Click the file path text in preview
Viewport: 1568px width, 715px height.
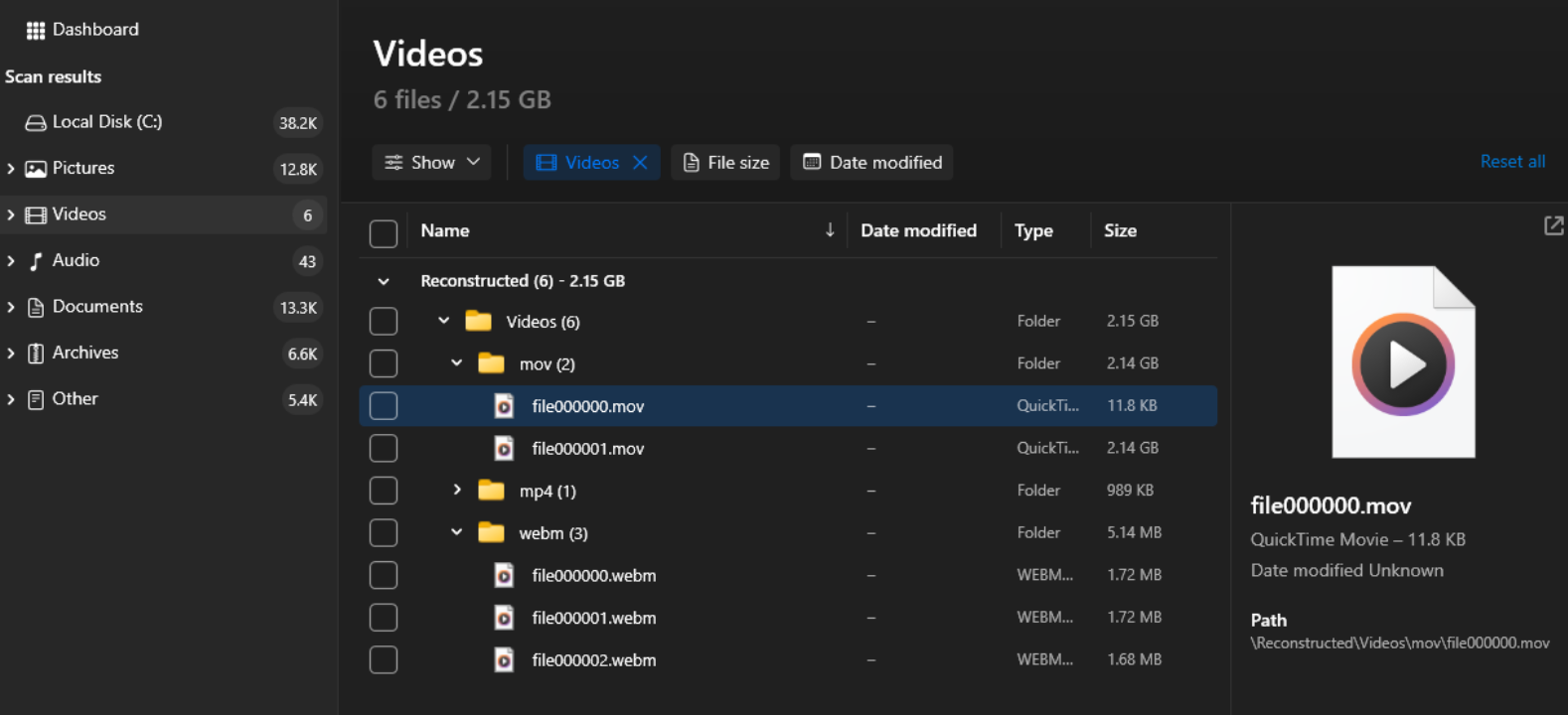coord(1400,643)
